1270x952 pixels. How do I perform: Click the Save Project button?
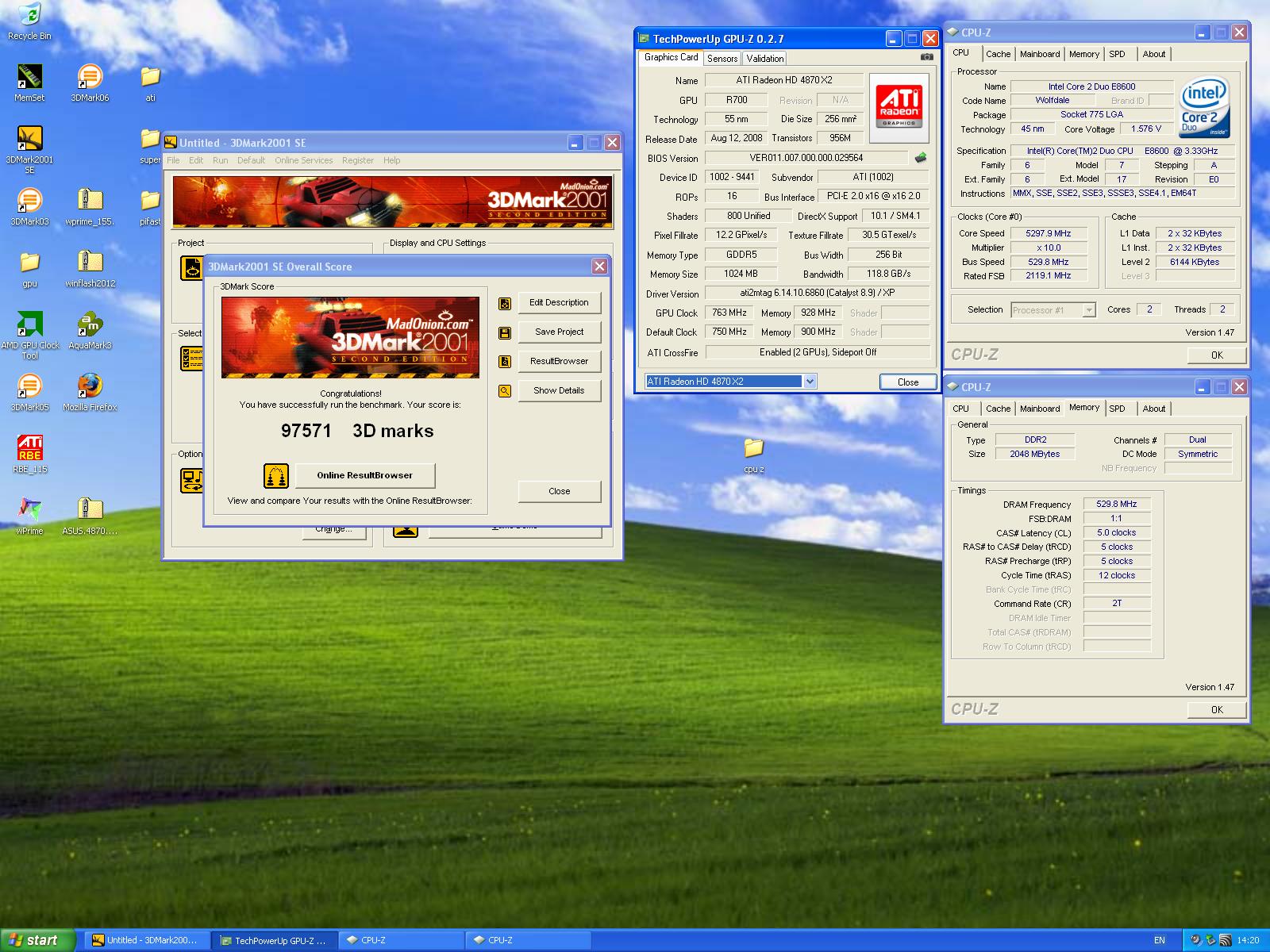coord(560,332)
